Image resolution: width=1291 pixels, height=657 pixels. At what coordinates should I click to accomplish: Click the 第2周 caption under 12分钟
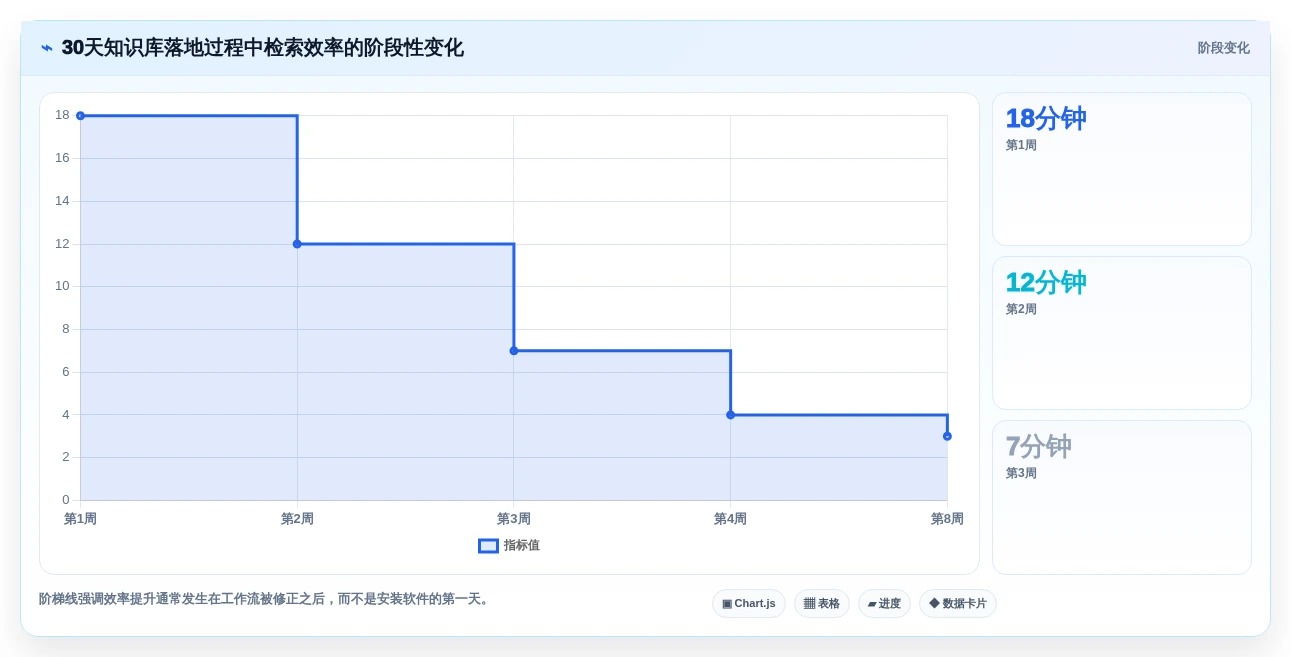1021,309
